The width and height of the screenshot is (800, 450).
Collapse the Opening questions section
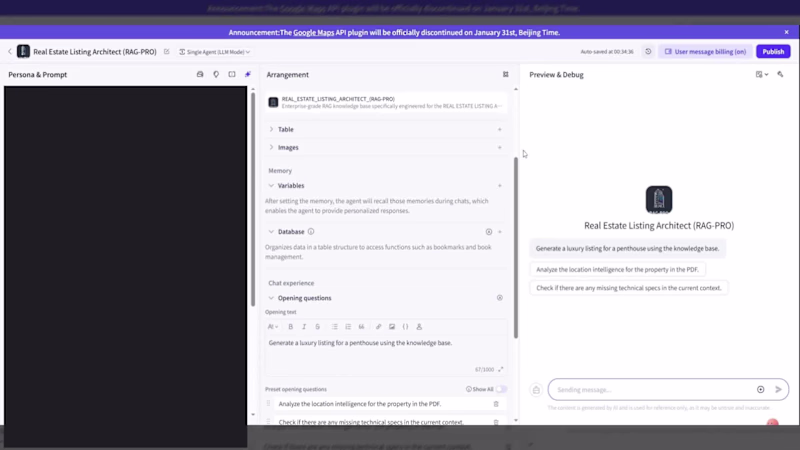(x=271, y=298)
